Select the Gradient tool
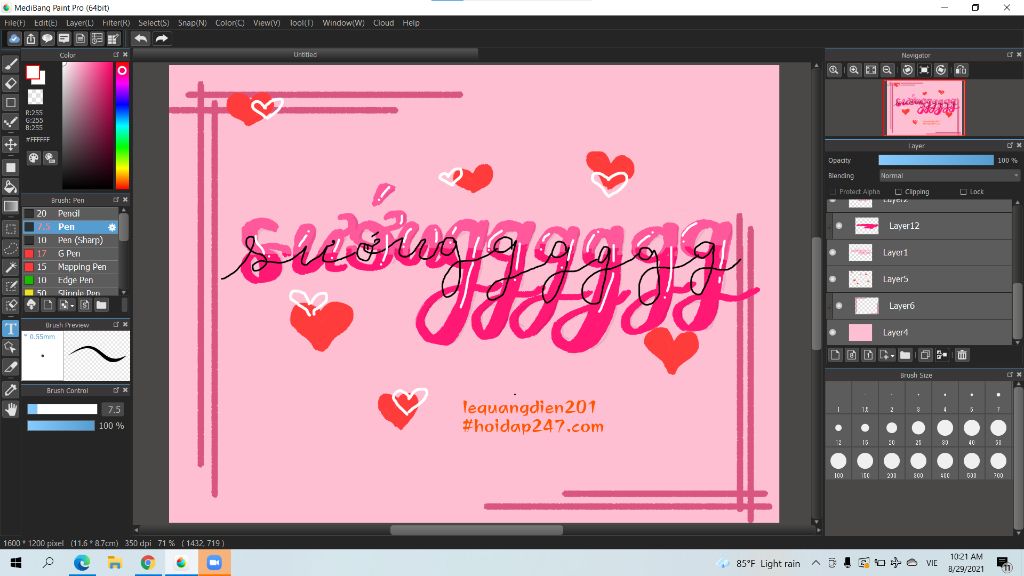Viewport: 1024px width, 576px height. click(10, 206)
